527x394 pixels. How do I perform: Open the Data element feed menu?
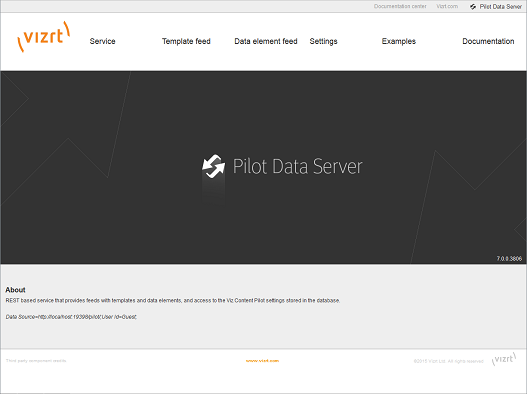(266, 41)
